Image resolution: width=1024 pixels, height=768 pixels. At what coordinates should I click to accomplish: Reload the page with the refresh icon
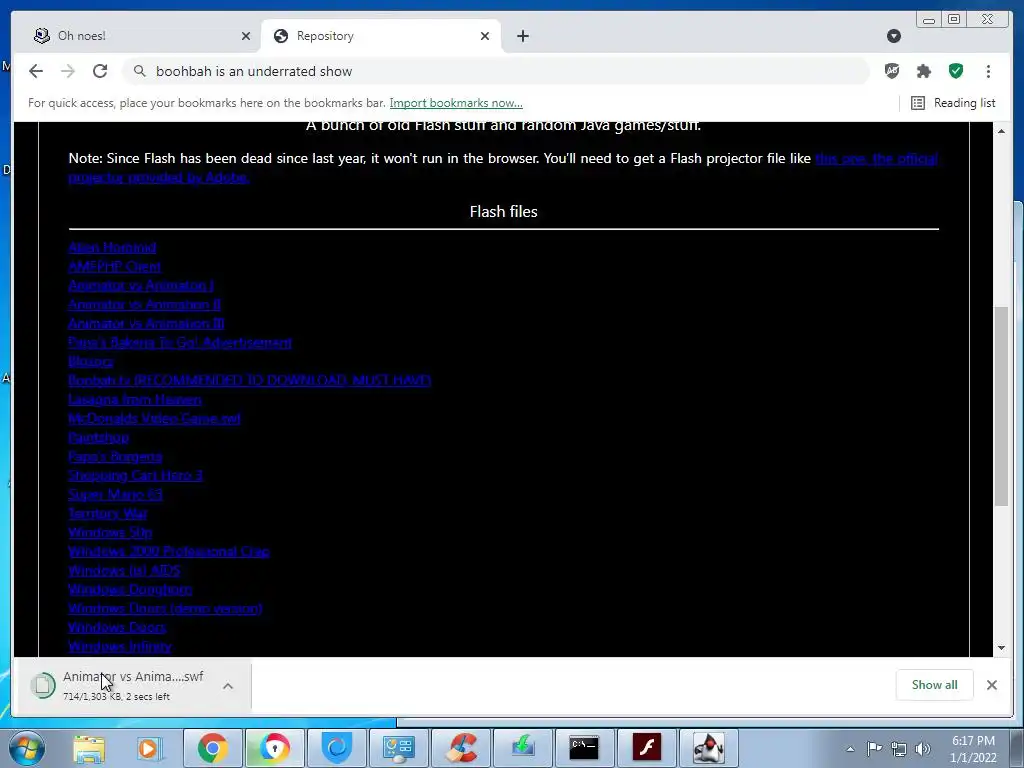pyautogui.click(x=100, y=71)
